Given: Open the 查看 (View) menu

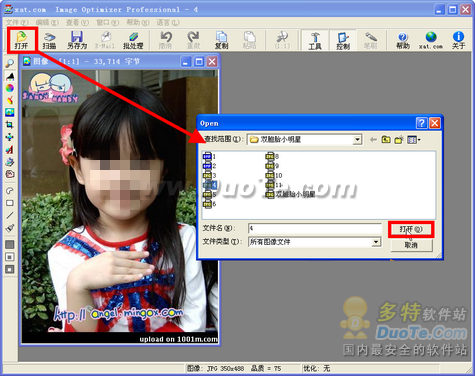Looking at the screenshot, I should [x=77, y=22].
